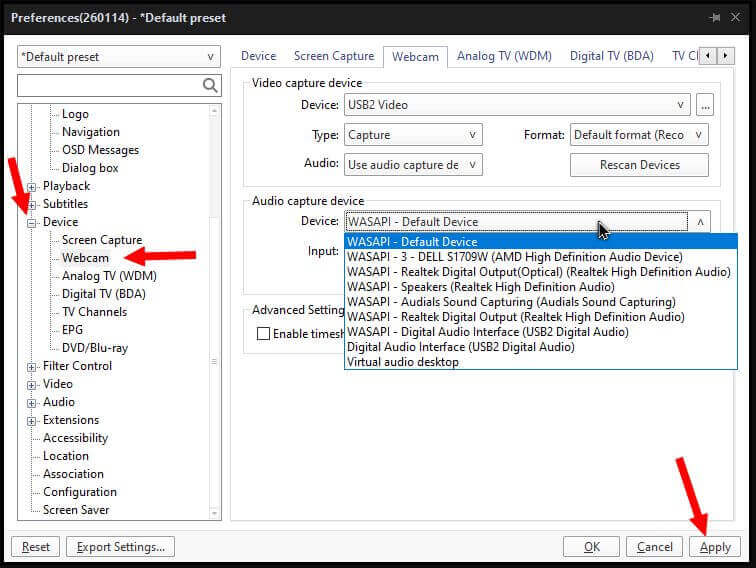
Task: Collapse the Device tree node
Action: [x=32, y=222]
